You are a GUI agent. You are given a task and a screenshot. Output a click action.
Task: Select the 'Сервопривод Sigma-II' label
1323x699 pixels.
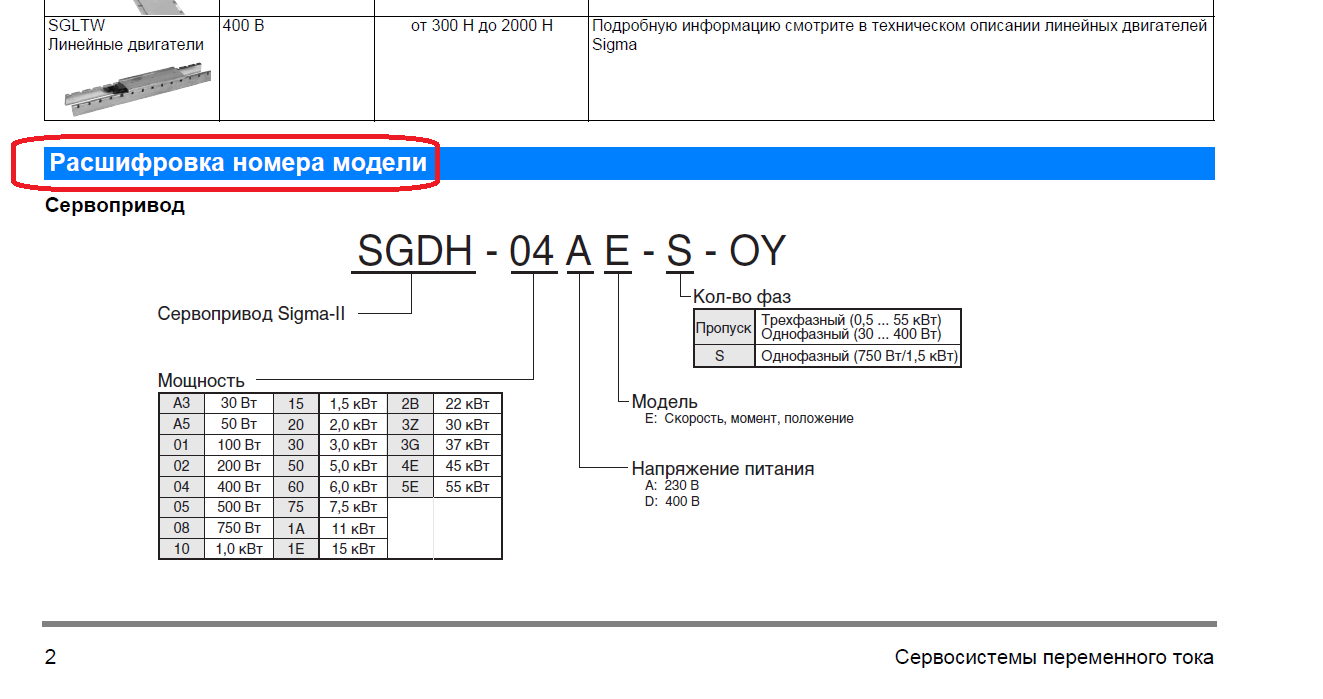pyautogui.click(x=251, y=313)
